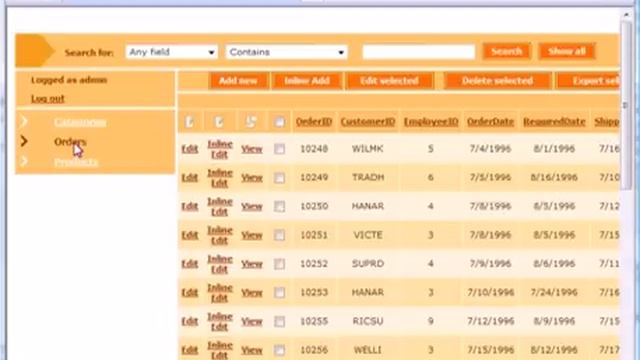This screenshot has height=360, width=640.
Task: Sort by the OrderDate column header
Action: point(490,122)
